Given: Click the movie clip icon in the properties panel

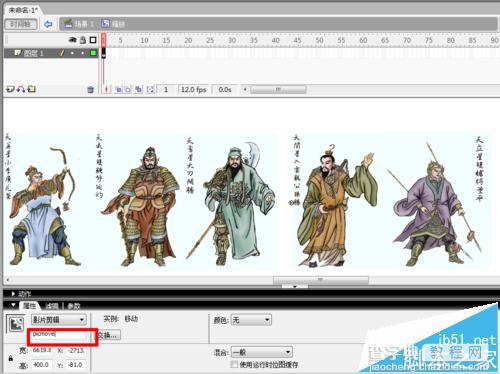Looking at the screenshot, I should click(x=16, y=323).
